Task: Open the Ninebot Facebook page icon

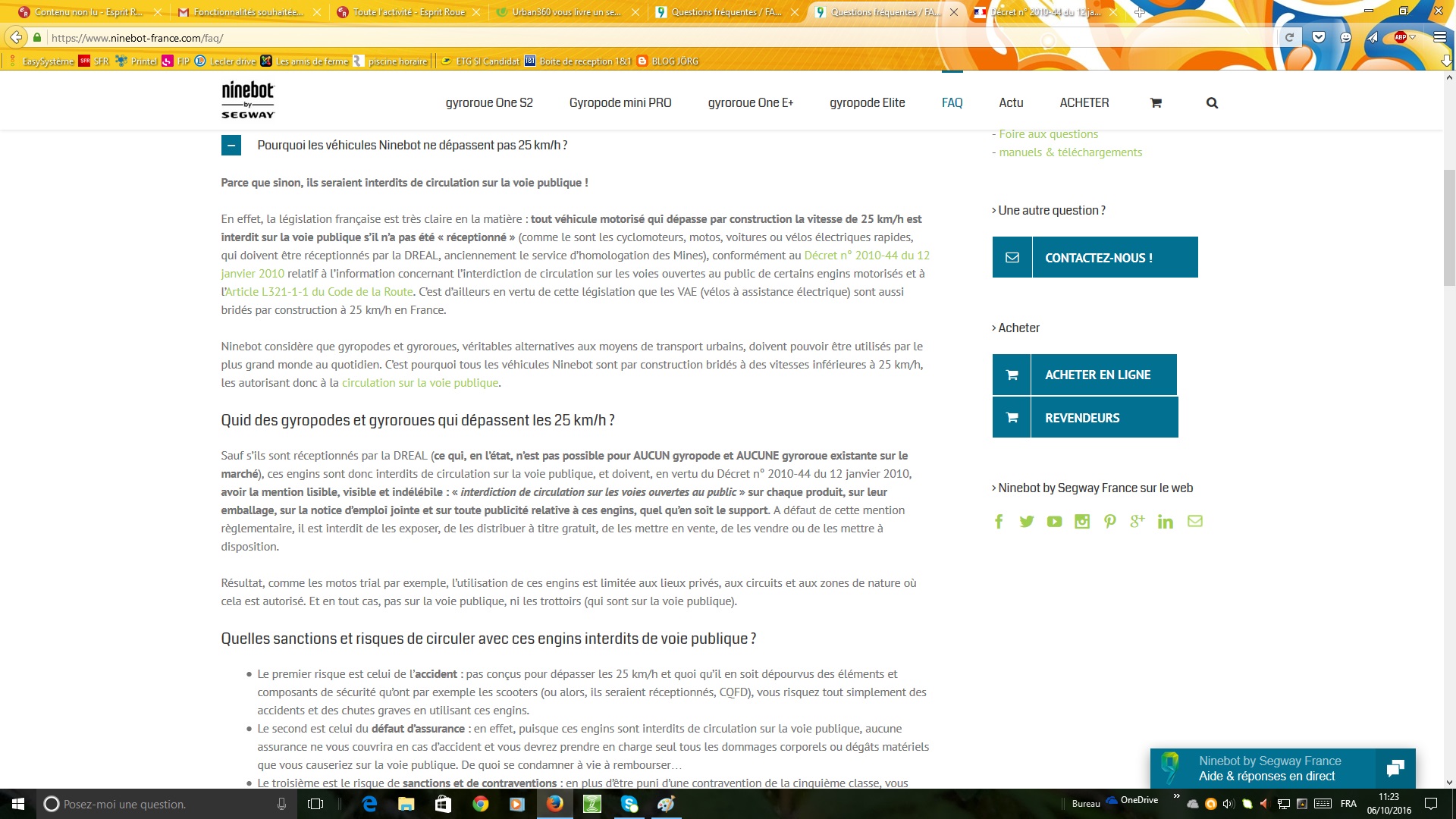Action: [999, 522]
